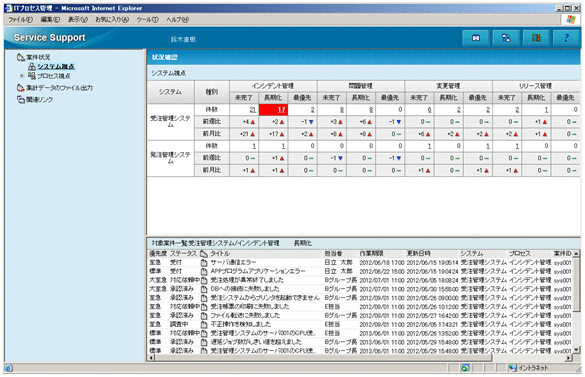Image resolution: width=585 pixels, height=377 pixels.
Task: Select the サーバ通信エラー case title
Action: [x=234, y=262]
